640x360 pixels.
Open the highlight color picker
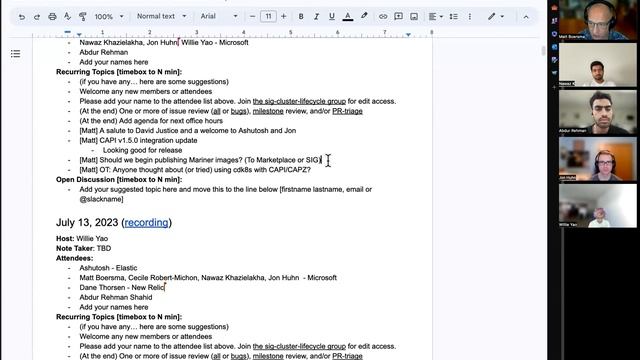[x=364, y=16]
